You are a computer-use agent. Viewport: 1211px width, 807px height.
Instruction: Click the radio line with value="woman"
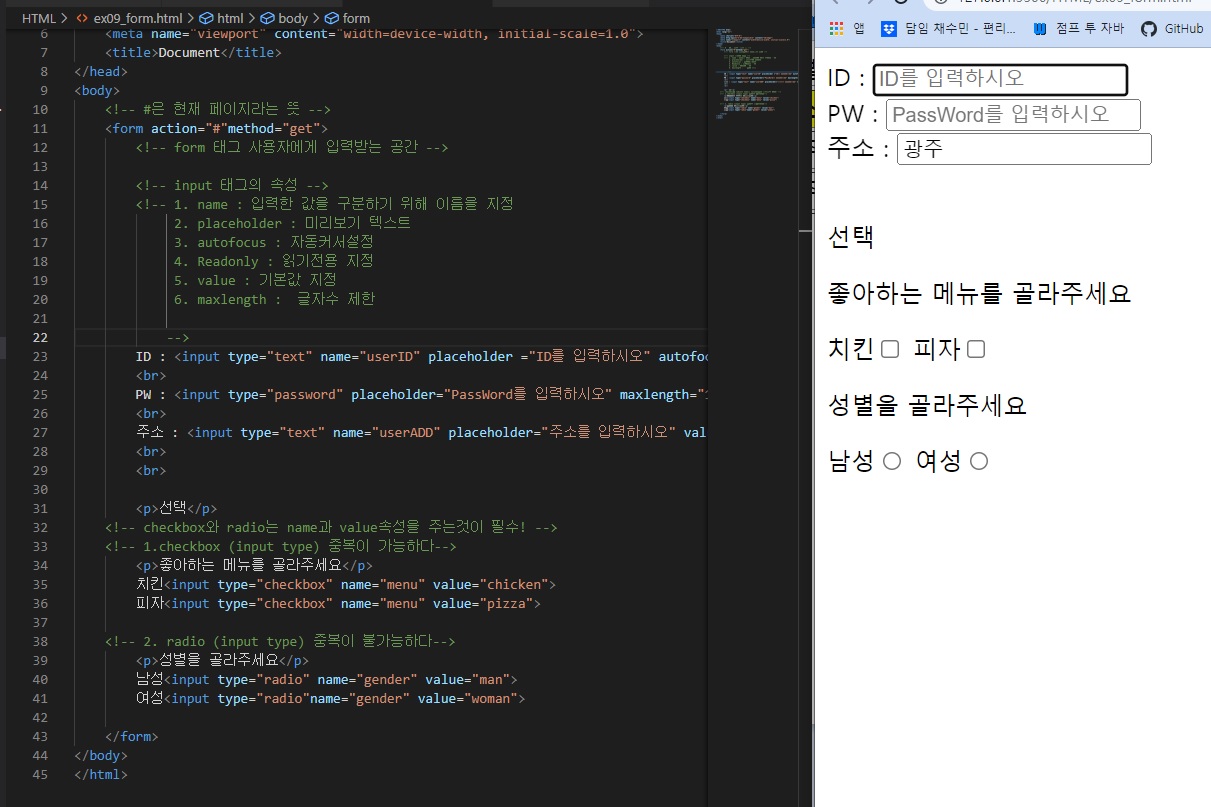330,698
